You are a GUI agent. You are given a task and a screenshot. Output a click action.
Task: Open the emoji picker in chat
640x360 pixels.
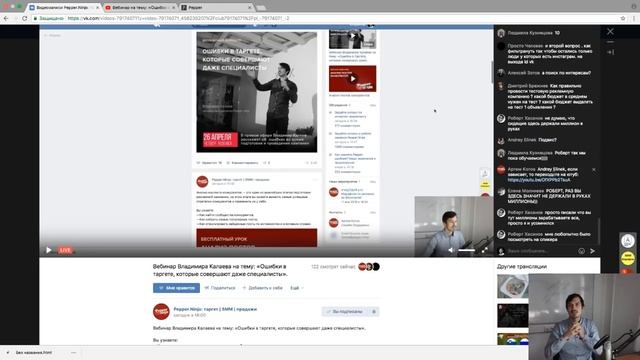point(581,251)
